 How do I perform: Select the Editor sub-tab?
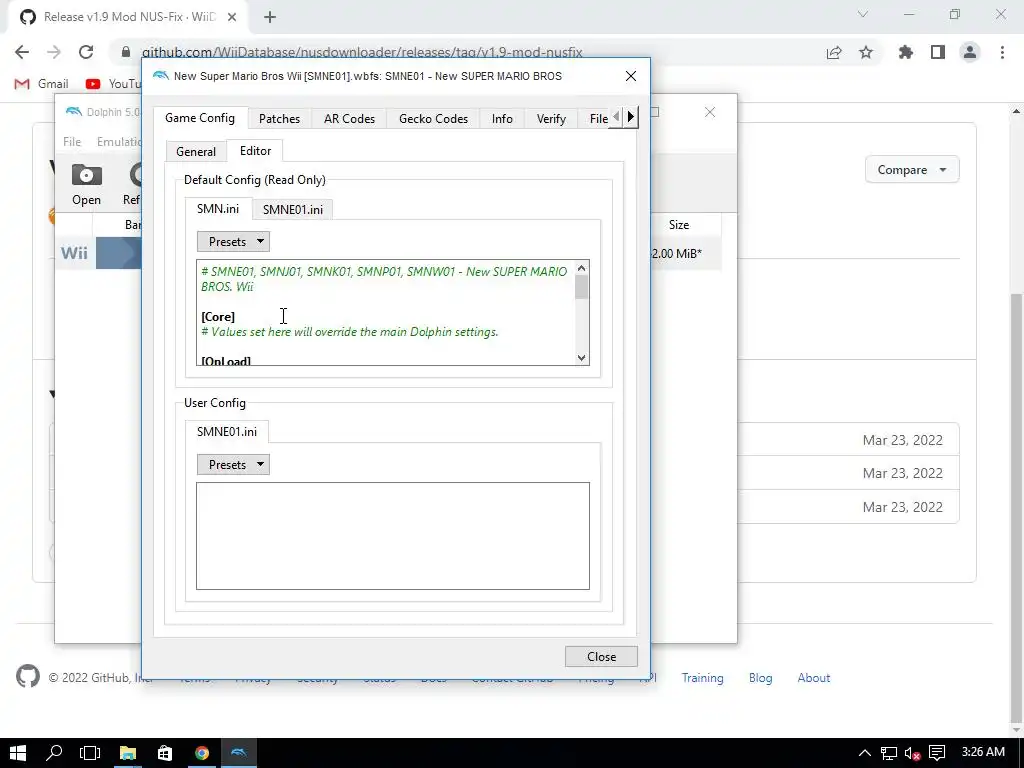pos(255,150)
